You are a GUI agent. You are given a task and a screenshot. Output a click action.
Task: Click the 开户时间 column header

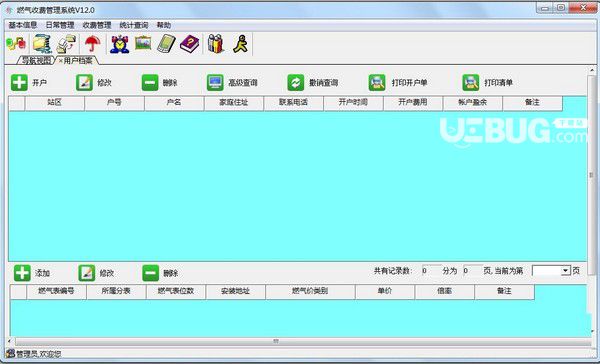(x=353, y=103)
